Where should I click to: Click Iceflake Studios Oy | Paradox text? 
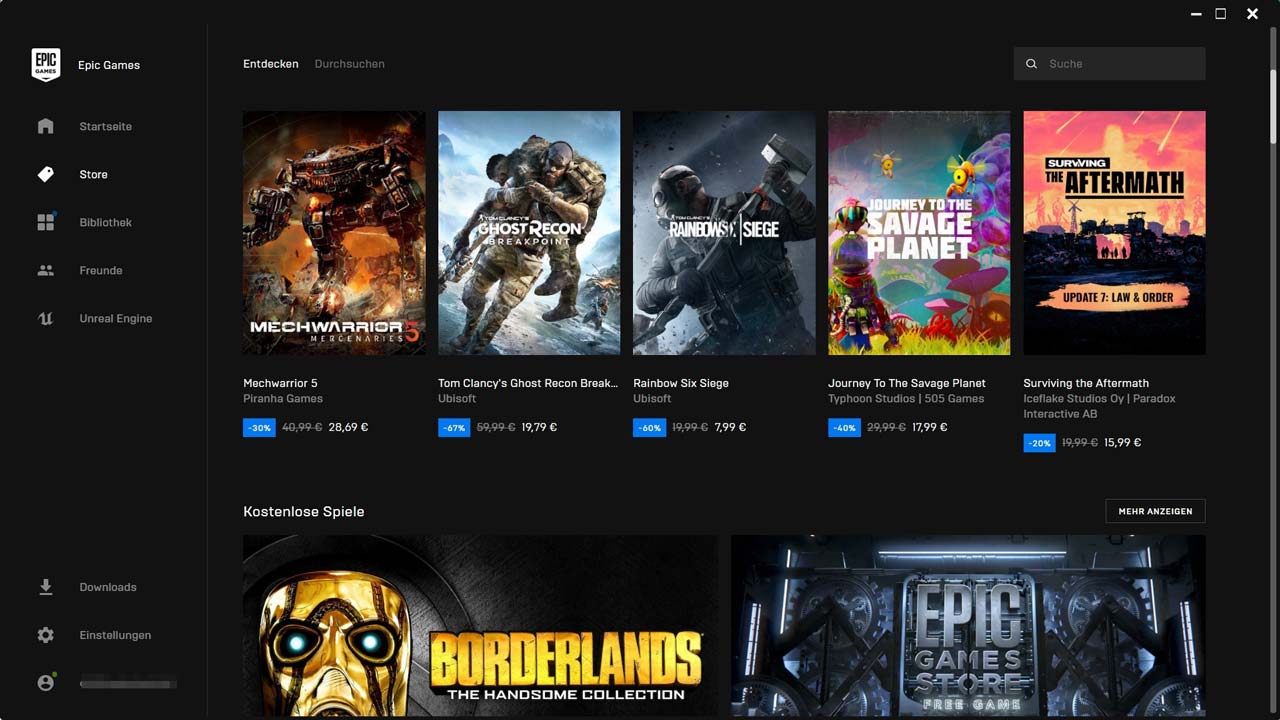1099,399
